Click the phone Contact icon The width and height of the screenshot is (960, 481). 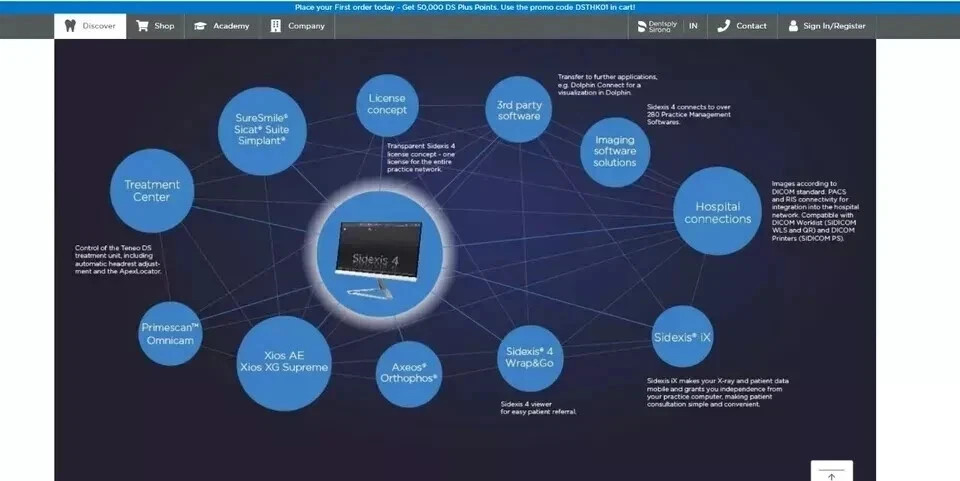click(x=724, y=26)
